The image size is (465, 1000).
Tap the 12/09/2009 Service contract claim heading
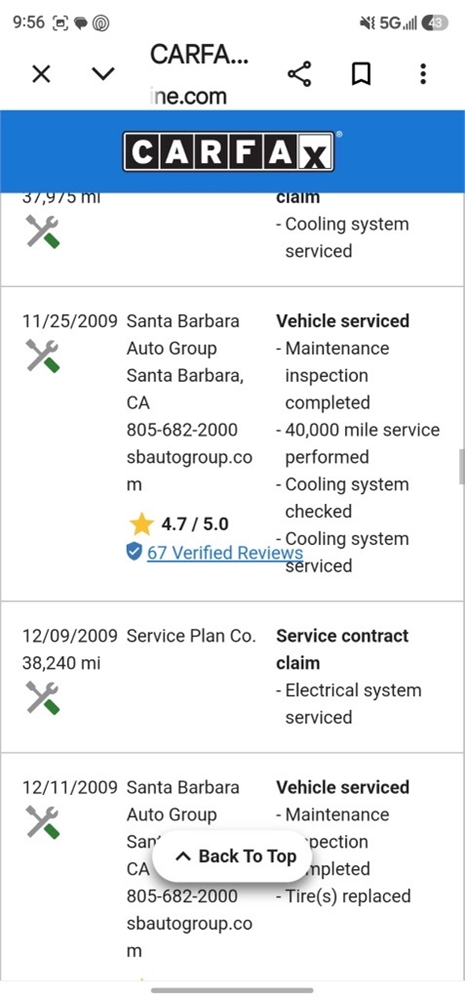342,649
